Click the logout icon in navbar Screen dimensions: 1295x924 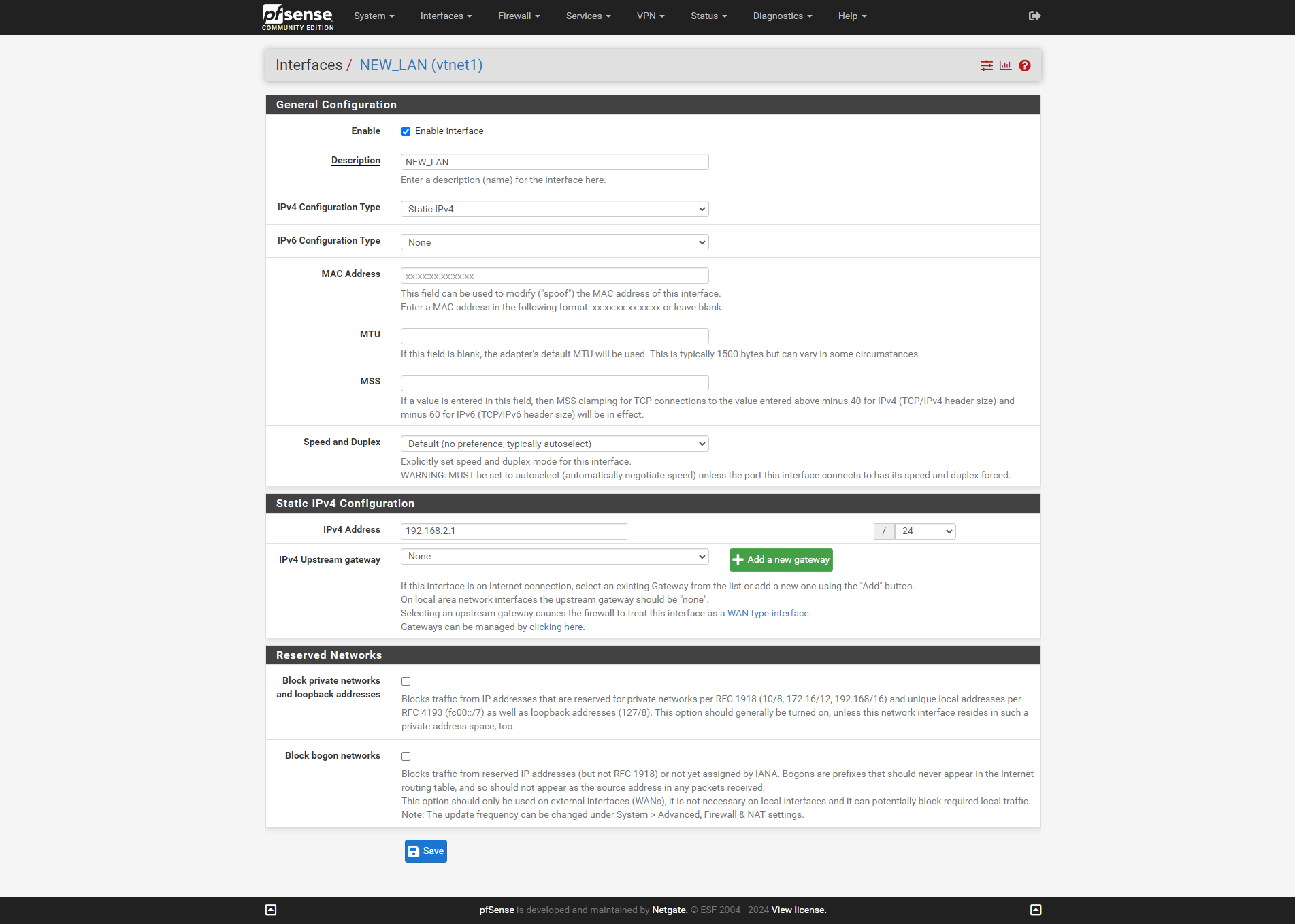coord(1034,16)
